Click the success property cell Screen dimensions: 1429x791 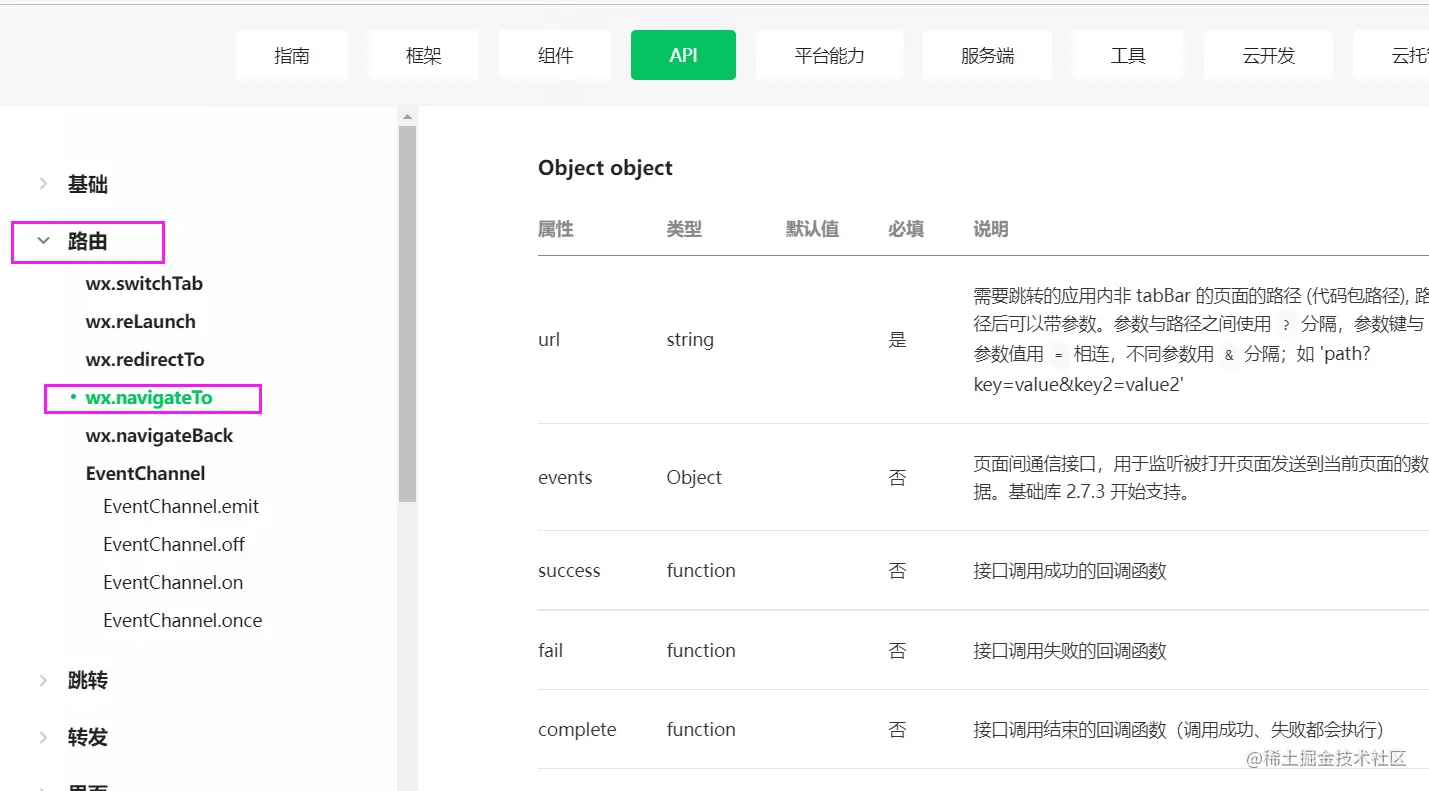point(569,571)
